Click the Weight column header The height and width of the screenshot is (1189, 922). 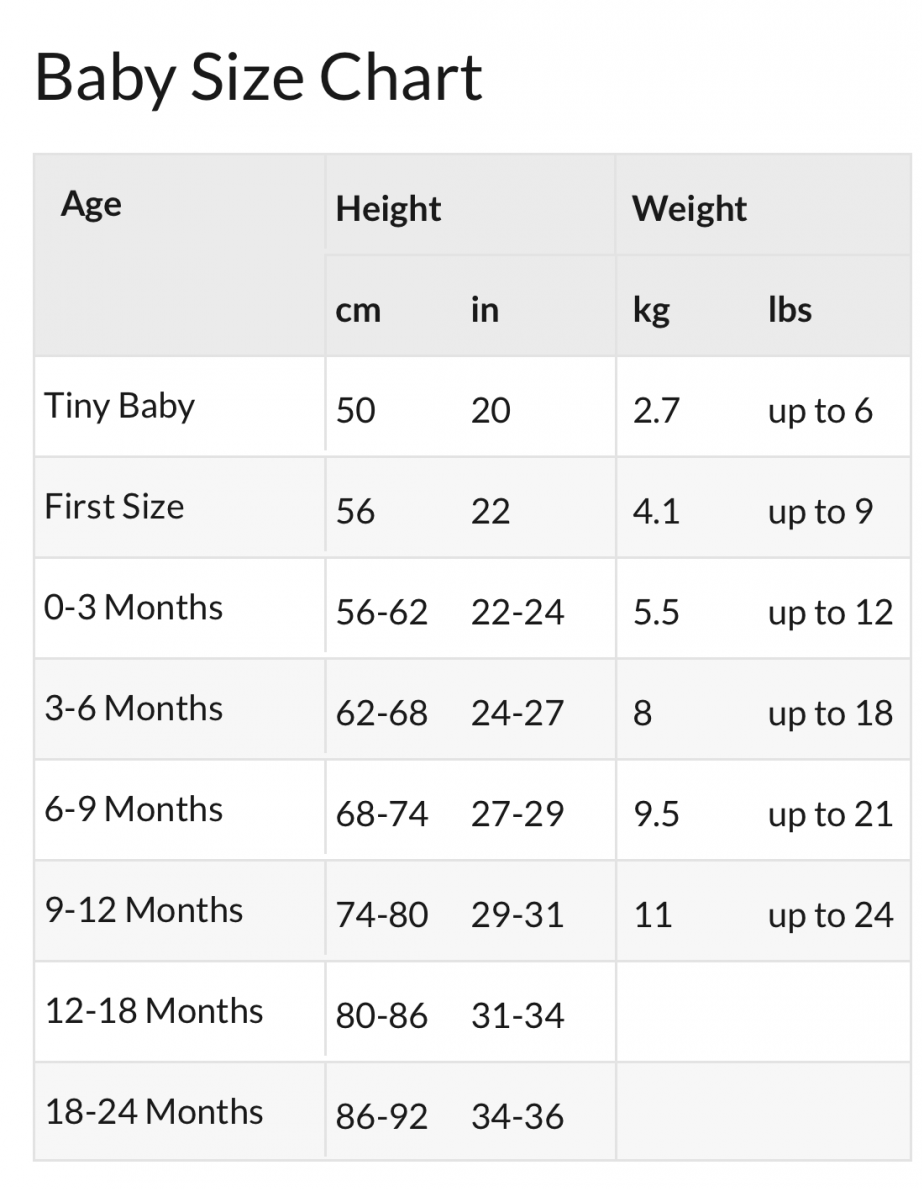(x=689, y=209)
